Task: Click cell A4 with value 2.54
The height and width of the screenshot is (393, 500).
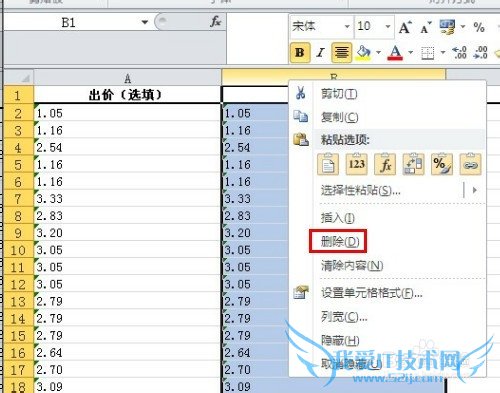Action: tap(127, 147)
